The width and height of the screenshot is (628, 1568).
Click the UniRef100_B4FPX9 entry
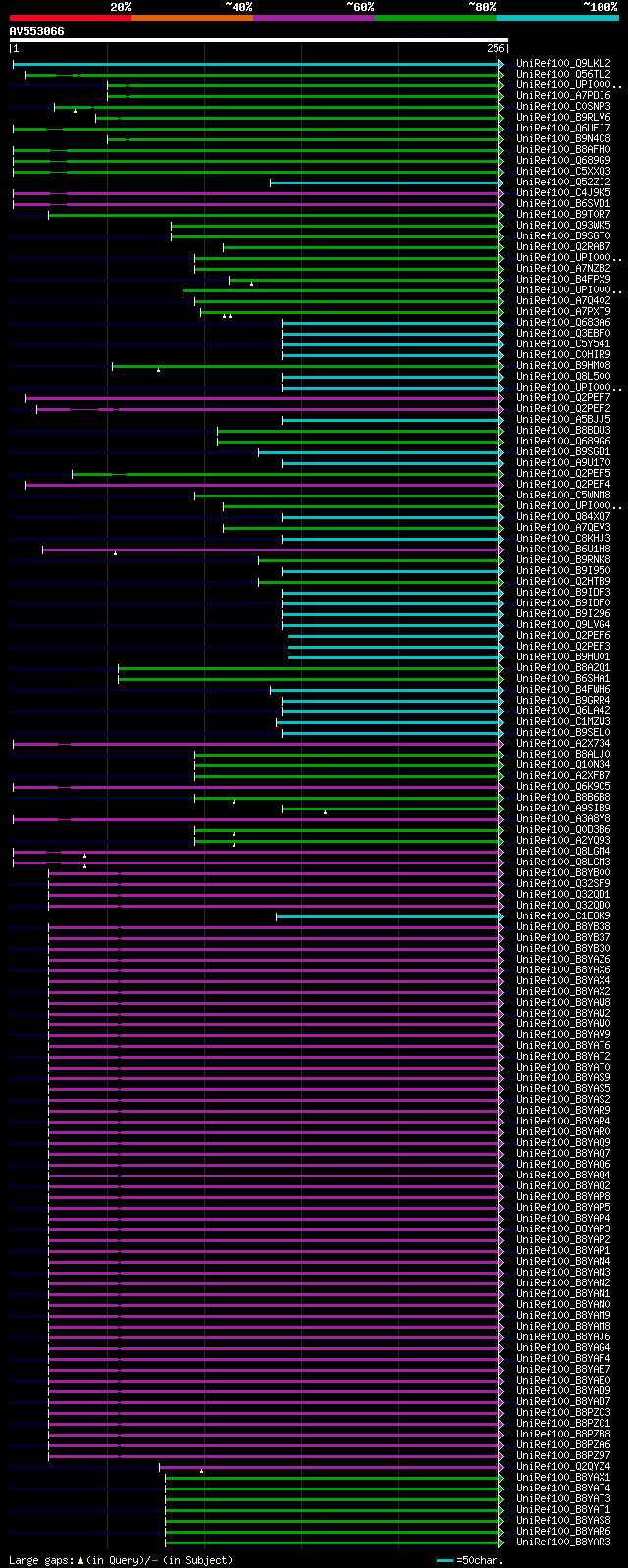point(563,279)
